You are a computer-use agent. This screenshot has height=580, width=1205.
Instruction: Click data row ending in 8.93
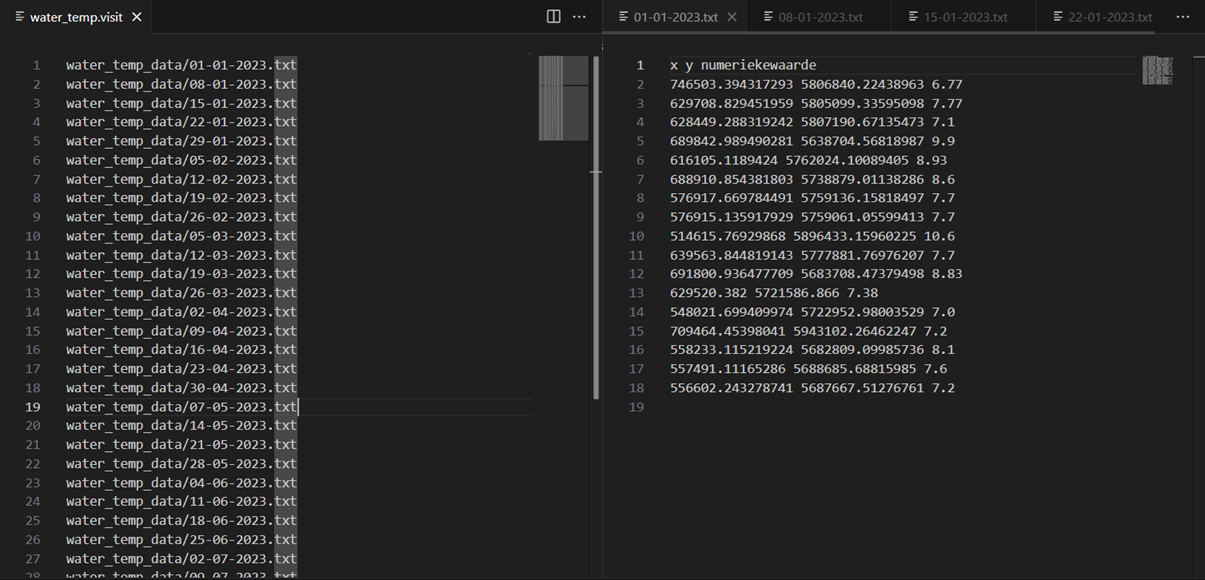(x=808, y=160)
